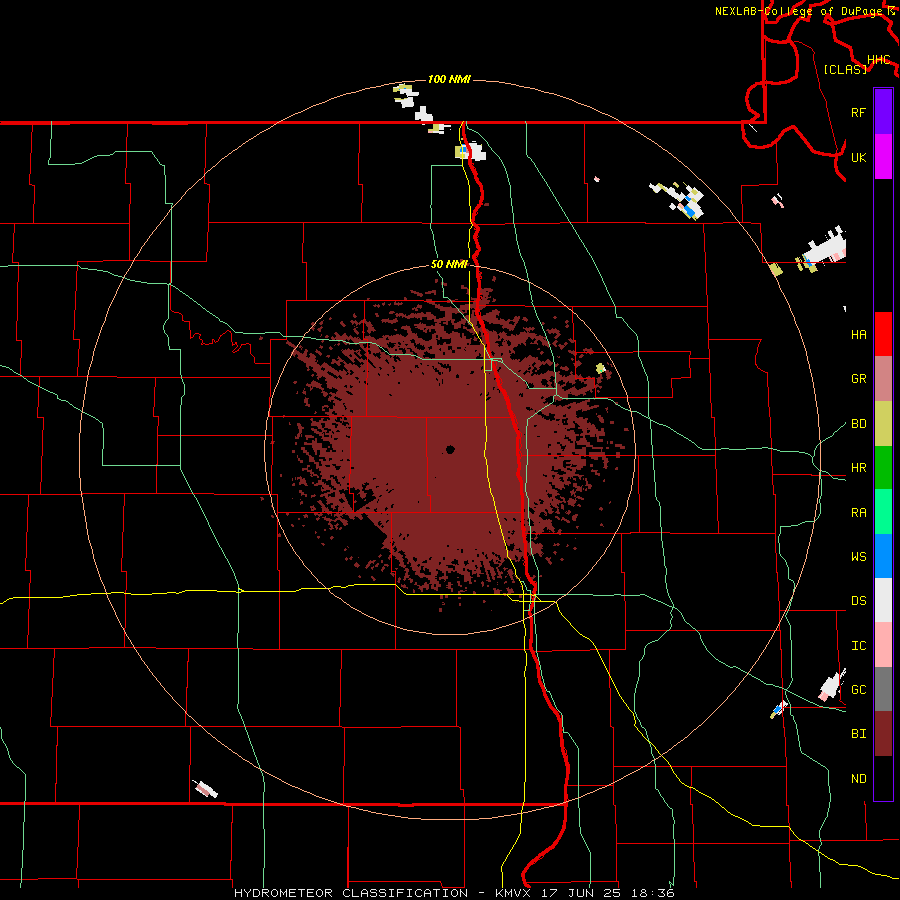Click the '50 NMI' range ring label
This screenshot has height=900, width=900.
tap(449, 264)
